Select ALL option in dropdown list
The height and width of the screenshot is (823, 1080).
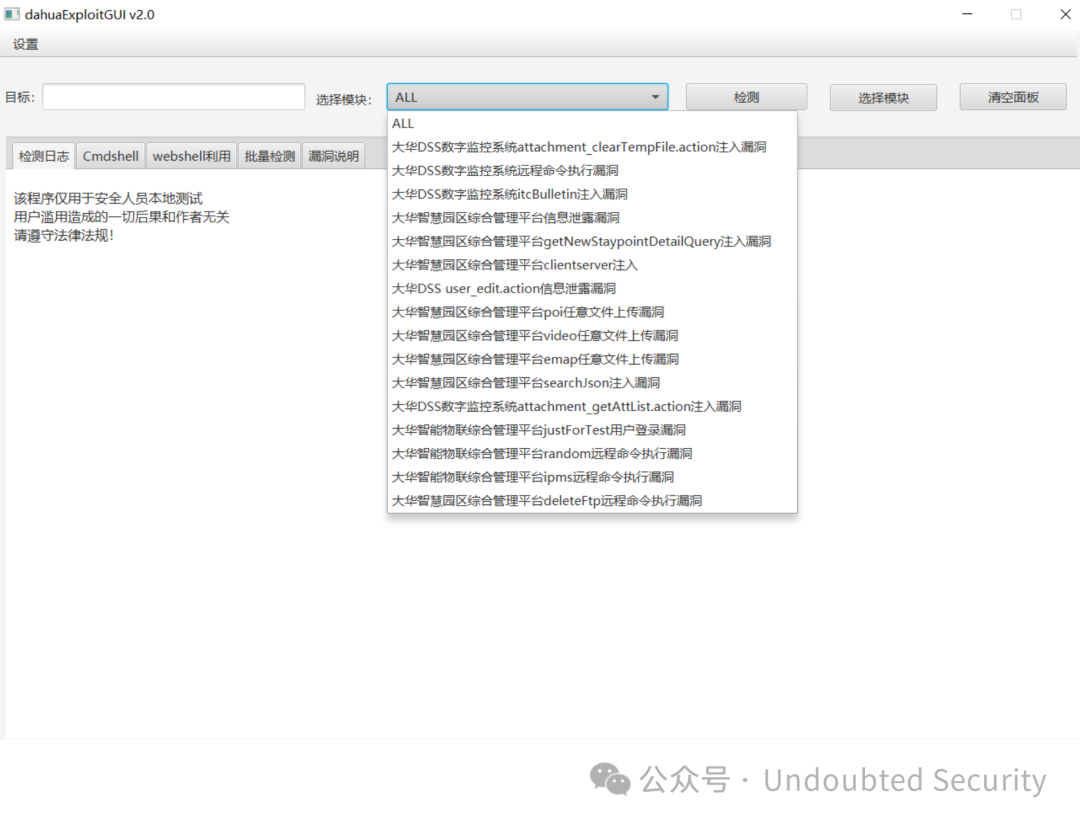pos(592,123)
